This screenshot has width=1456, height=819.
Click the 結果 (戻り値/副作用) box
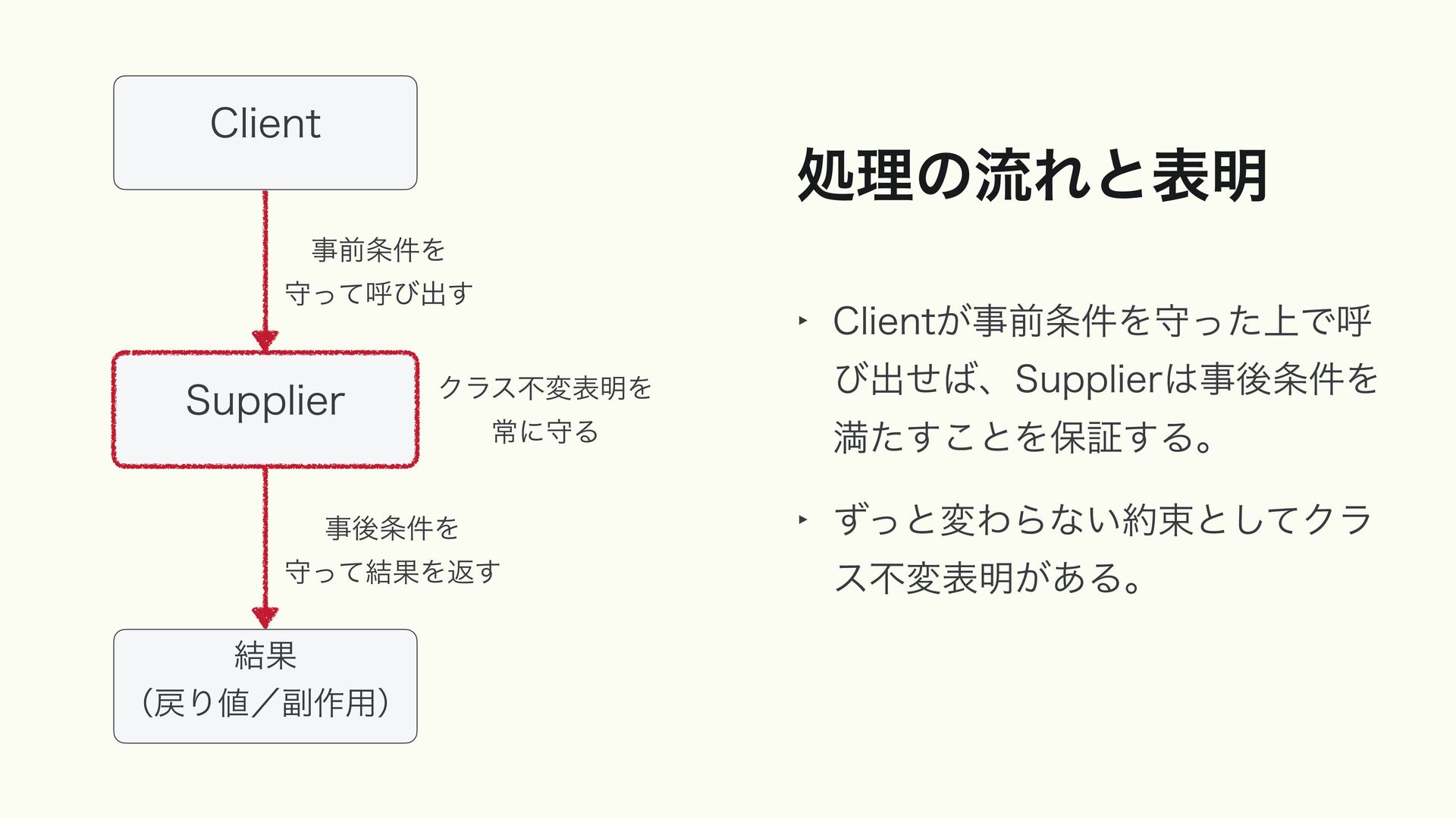pyautogui.click(x=265, y=686)
